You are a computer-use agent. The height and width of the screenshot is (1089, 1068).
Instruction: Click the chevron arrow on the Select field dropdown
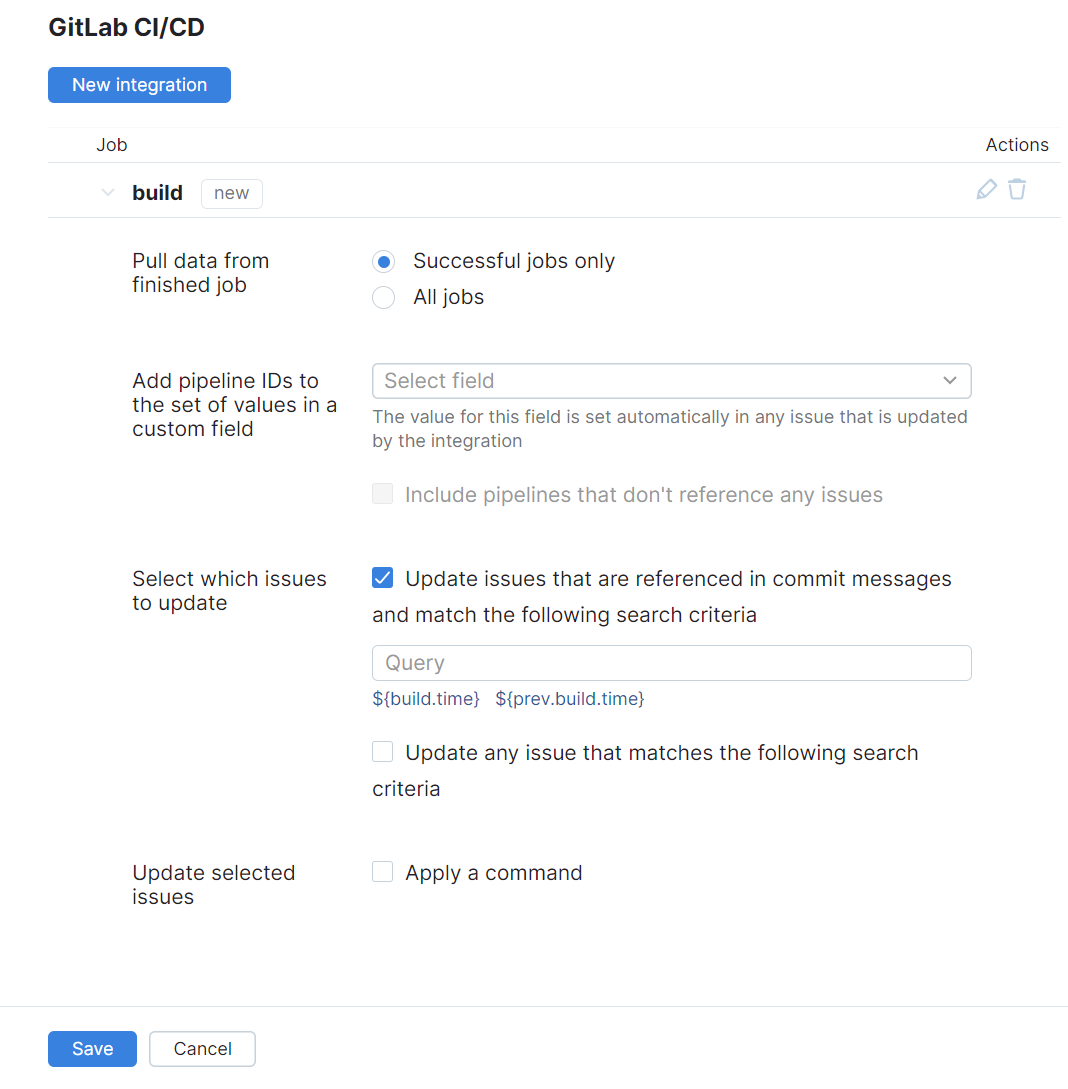point(949,381)
